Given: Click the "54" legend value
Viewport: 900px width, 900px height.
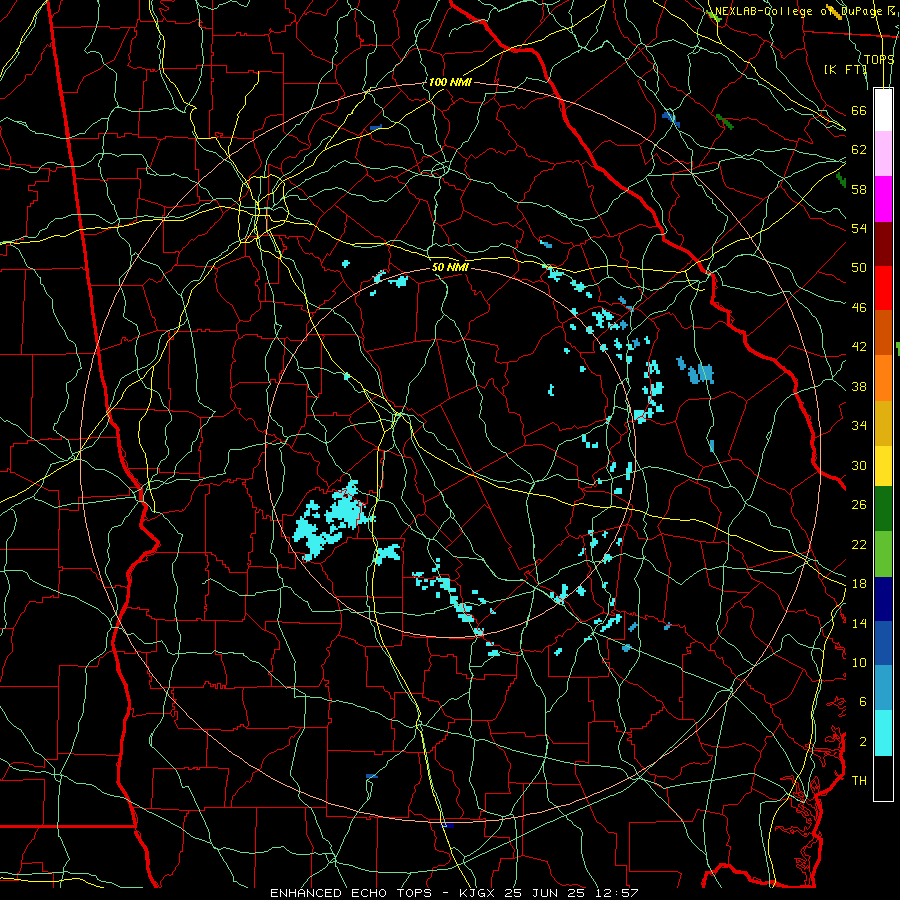Looking at the screenshot, I should coord(859,228).
